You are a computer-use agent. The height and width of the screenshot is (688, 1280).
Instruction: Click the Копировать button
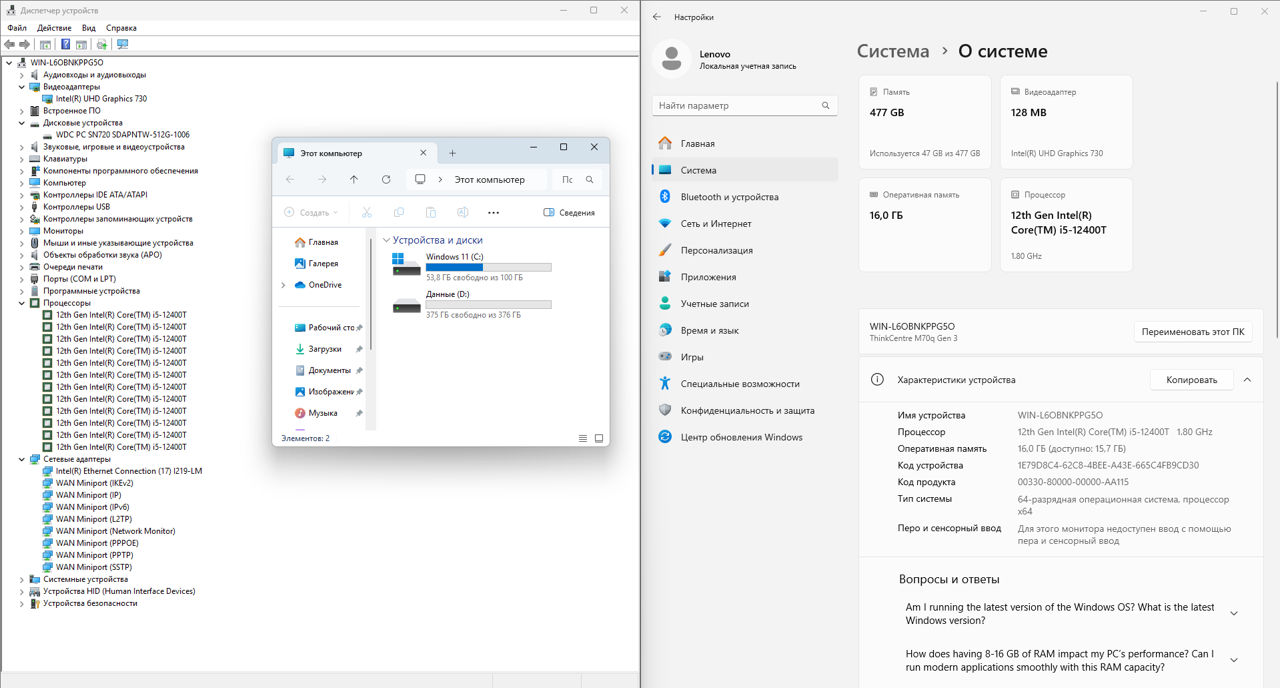pos(1191,380)
